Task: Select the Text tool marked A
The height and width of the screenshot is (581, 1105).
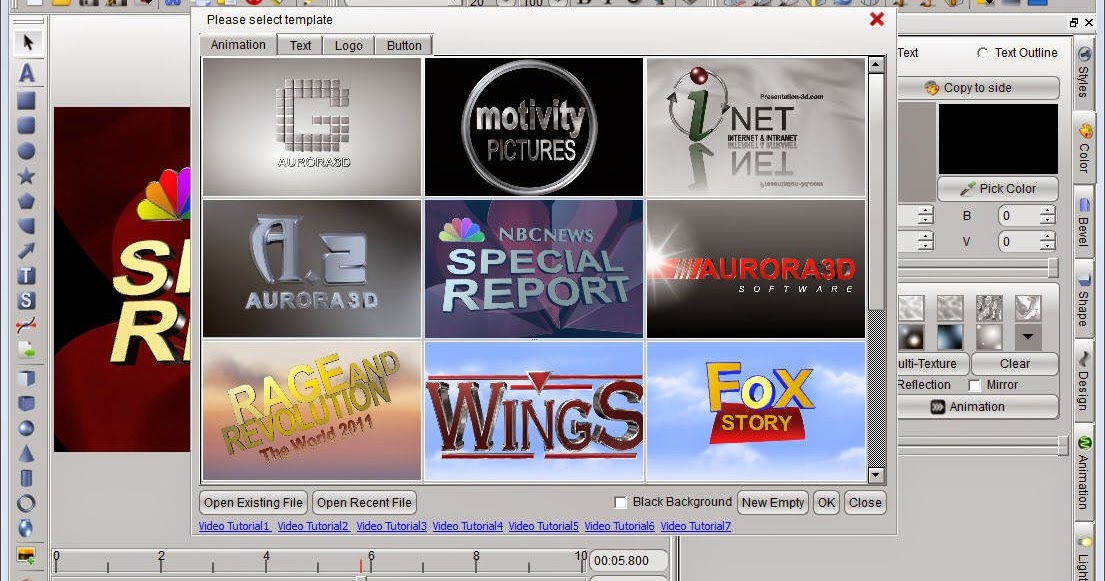Action: (x=30, y=73)
